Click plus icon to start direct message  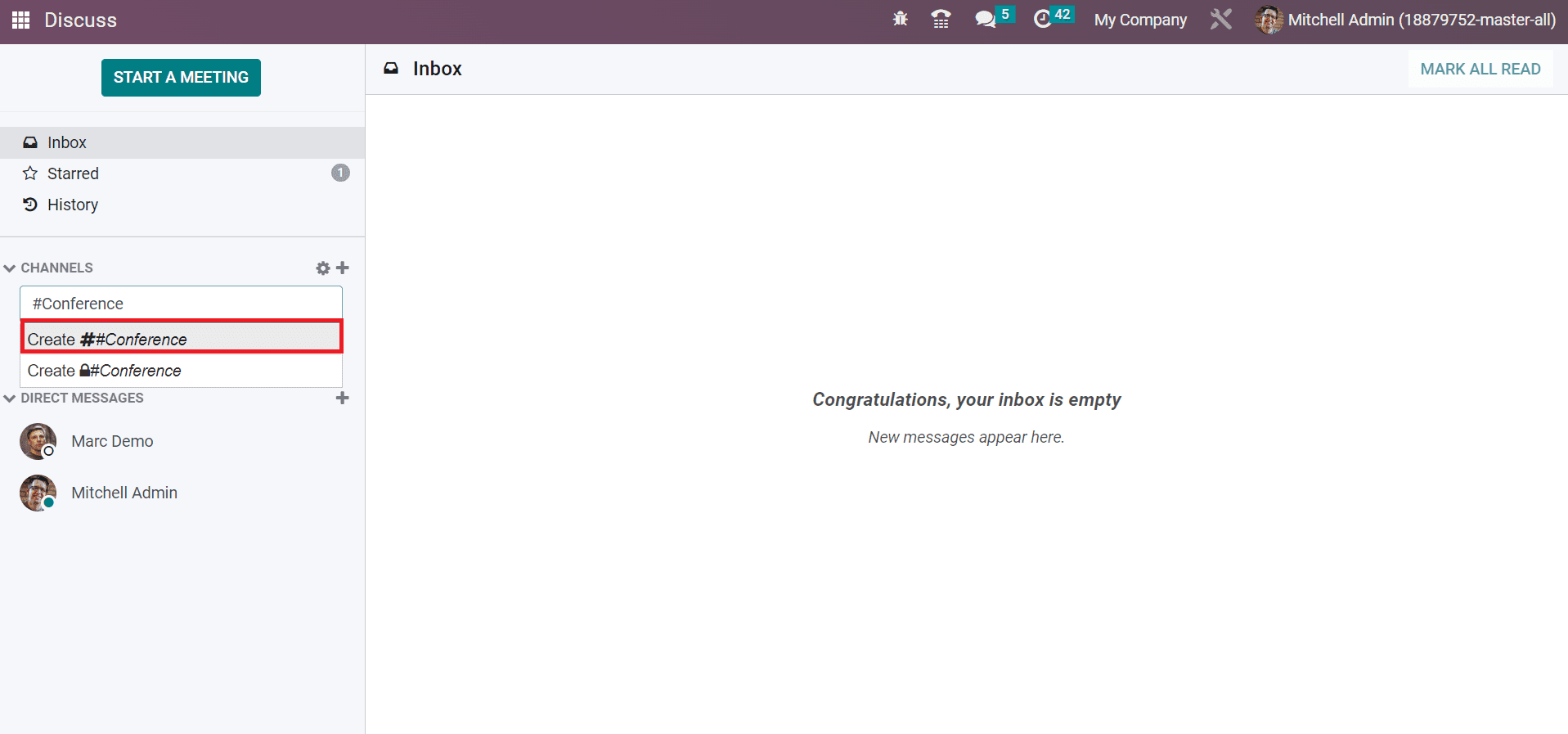pos(343,398)
